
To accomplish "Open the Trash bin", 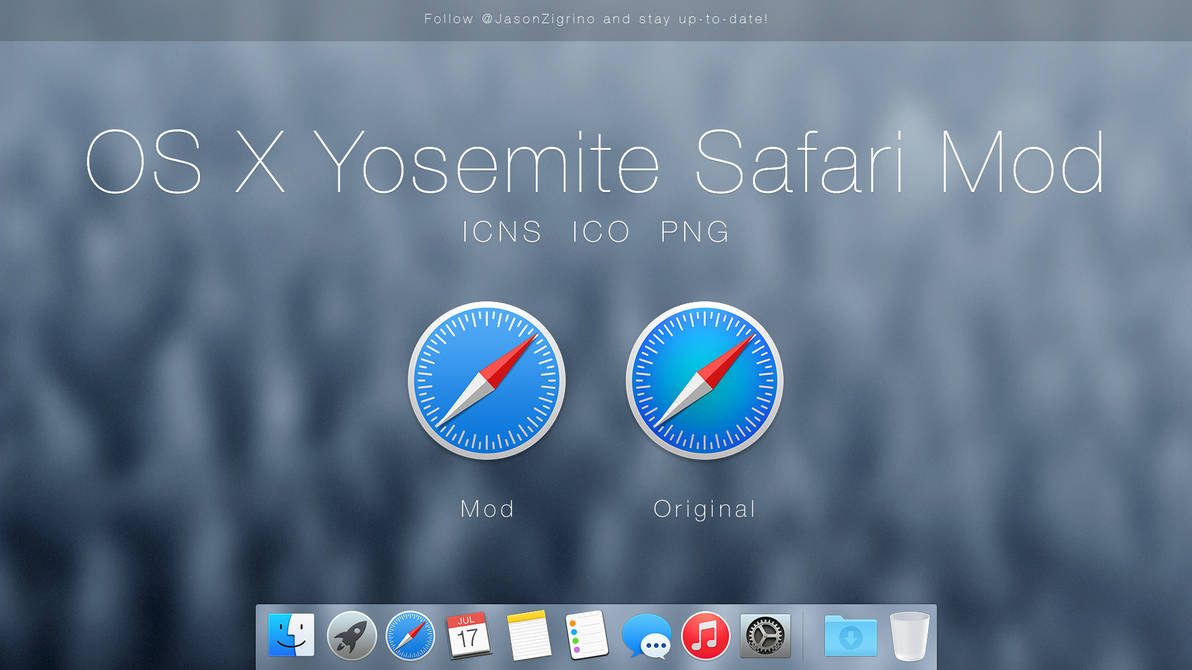I will pos(908,635).
